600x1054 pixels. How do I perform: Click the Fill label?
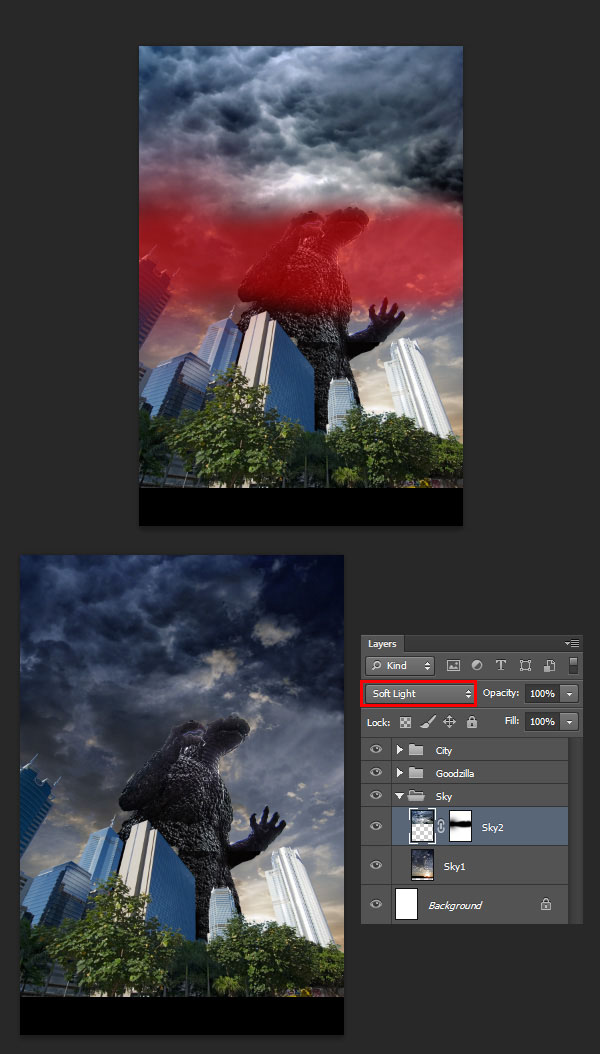pyautogui.click(x=513, y=721)
